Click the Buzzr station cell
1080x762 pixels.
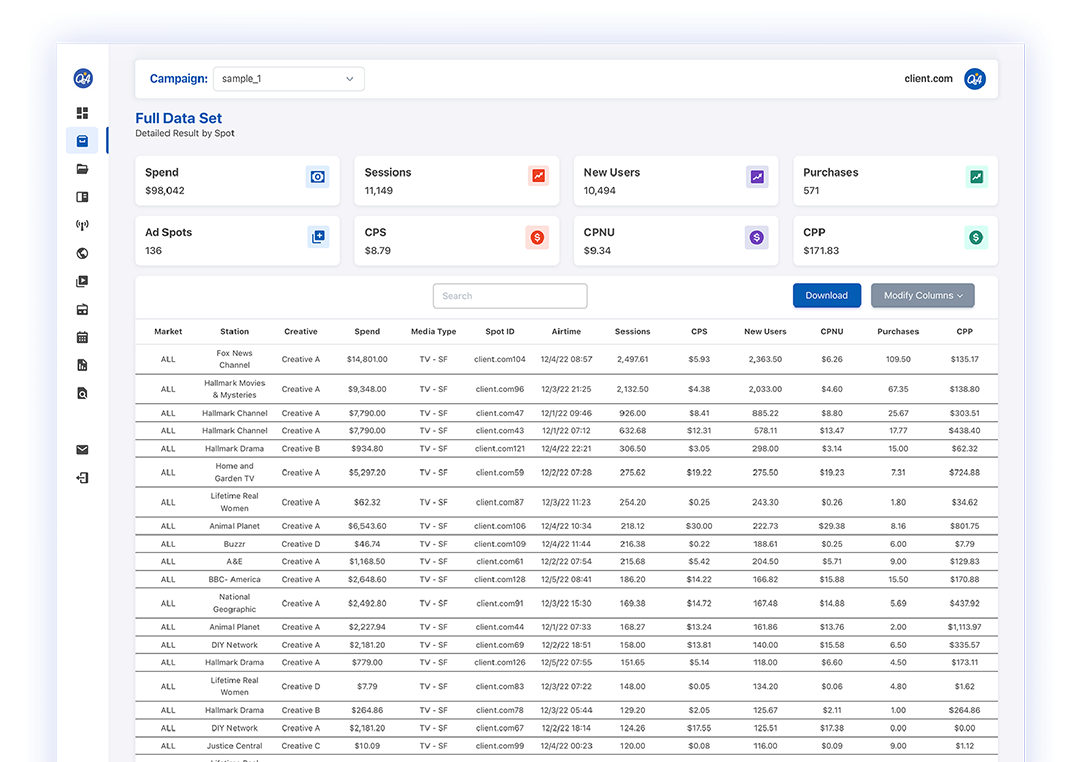click(234, 544)
